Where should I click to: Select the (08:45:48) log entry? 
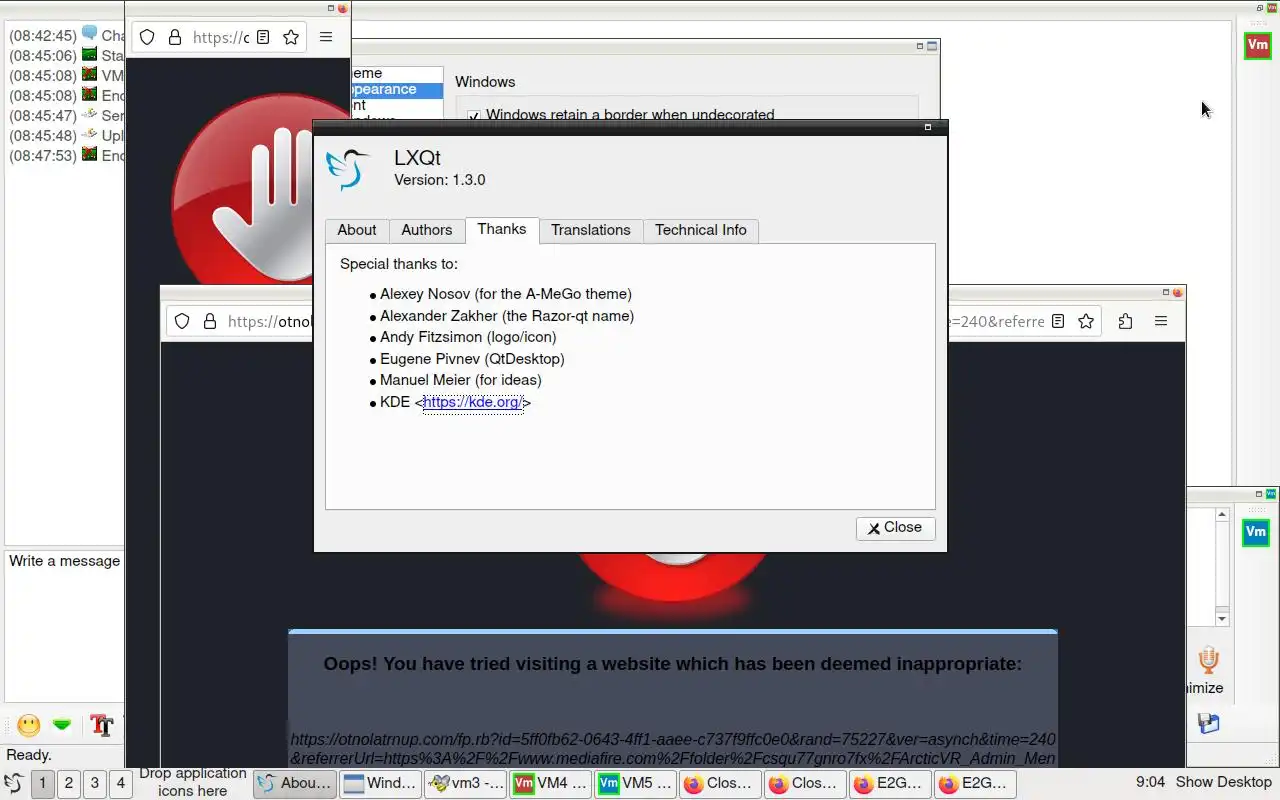66,136
